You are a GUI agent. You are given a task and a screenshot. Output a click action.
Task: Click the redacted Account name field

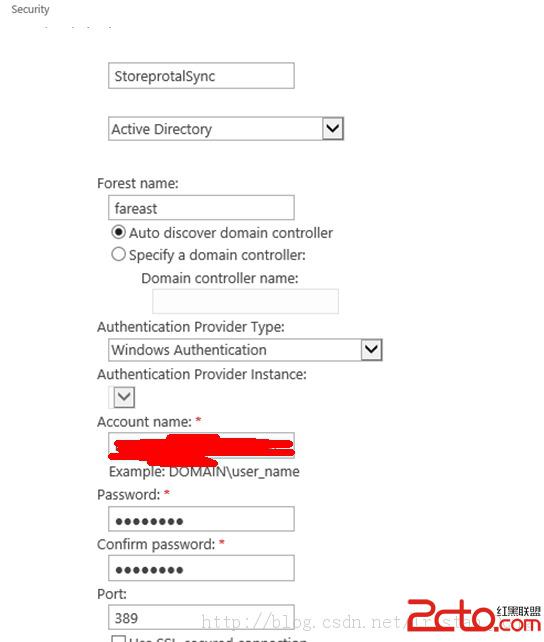[201, 445]
